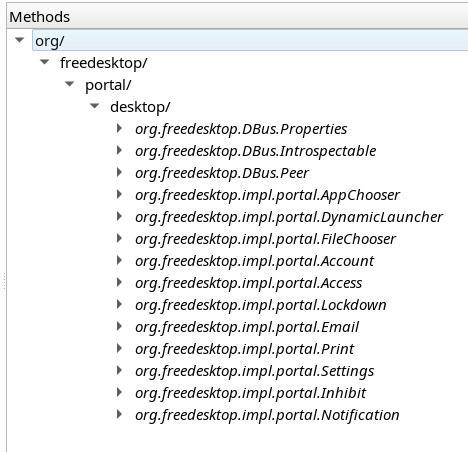The width and height of the screenshot is (468, 452).
Task: Collapse the freedesktop/ node arrow
Action: [45, 62]
